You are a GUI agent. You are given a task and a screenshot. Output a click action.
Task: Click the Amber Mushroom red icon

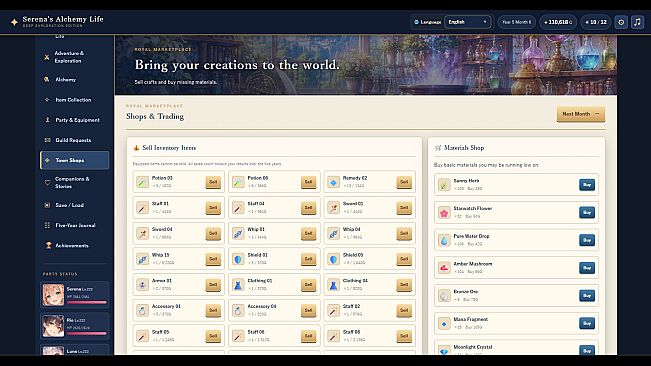click(444, 268)
